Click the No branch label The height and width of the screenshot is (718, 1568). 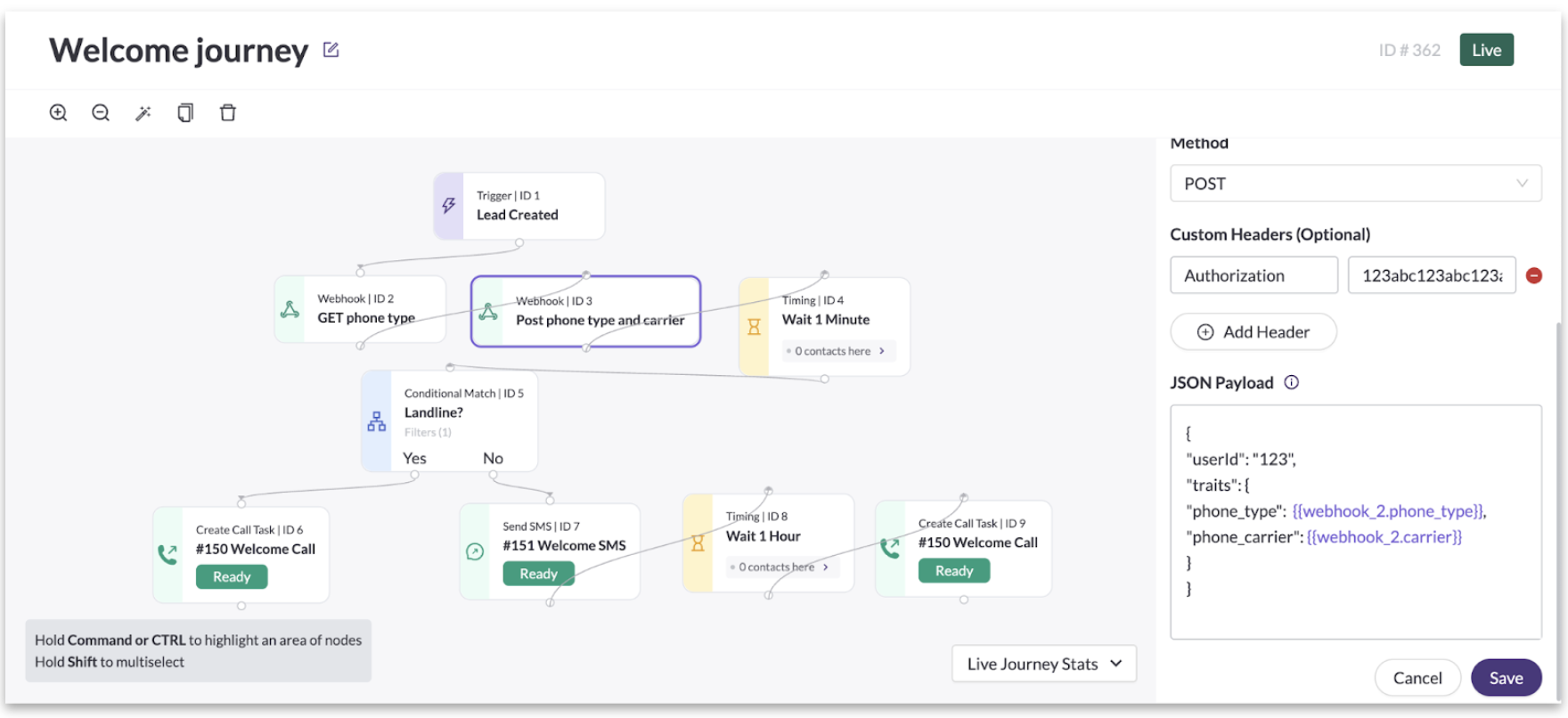point(493,458)
